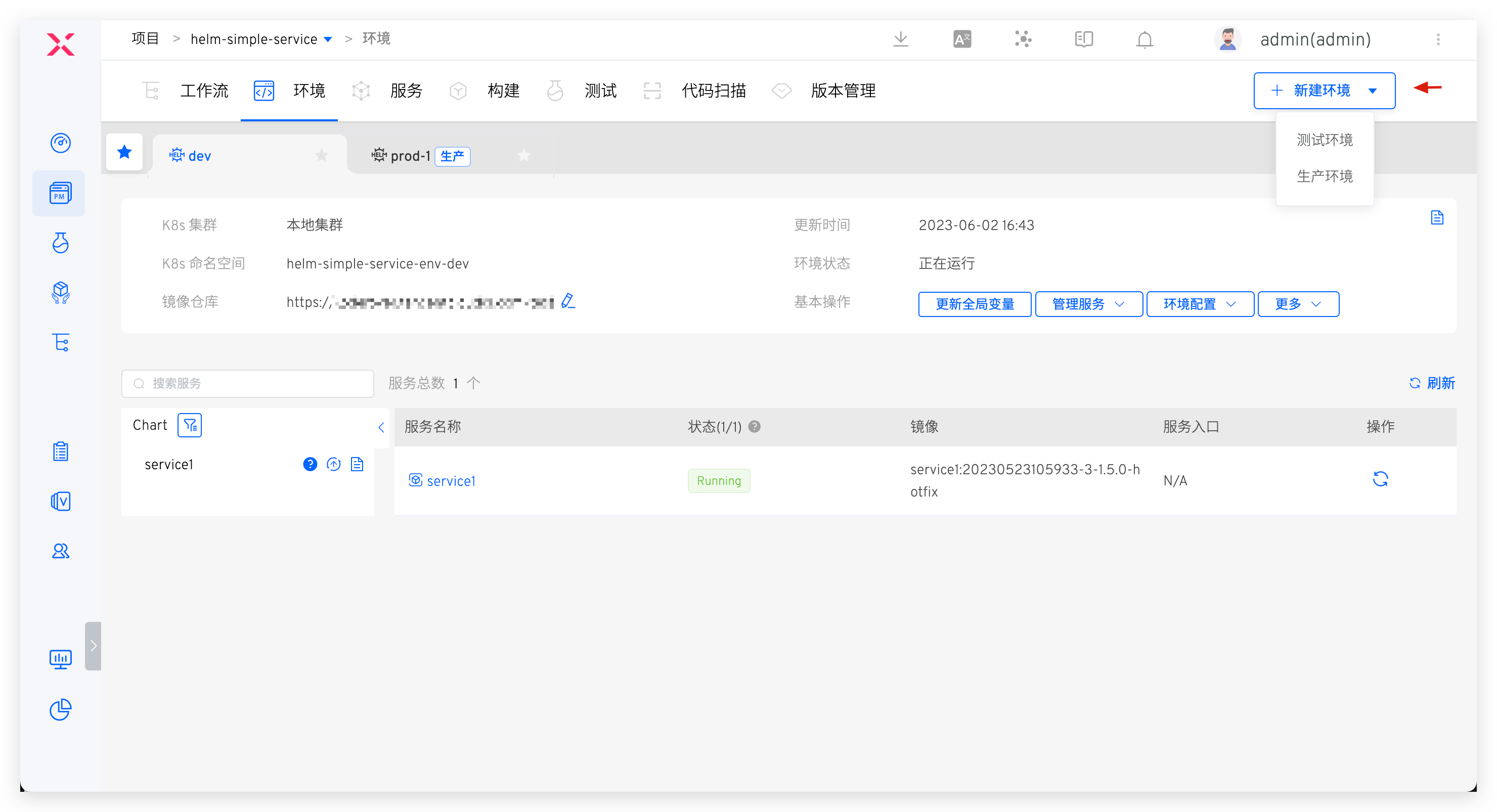Toggle the favorite star on dev tab
The width and height of the screenshot is (1497, 812).
[321, 155]
